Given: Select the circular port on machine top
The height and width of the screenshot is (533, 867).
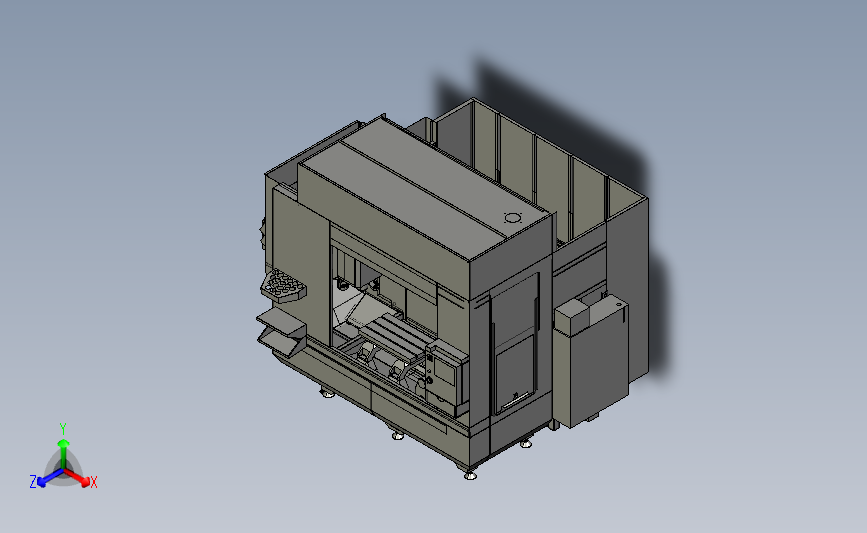Looking at the screenshot, I should pyautogui.click(x=513, y=218).
